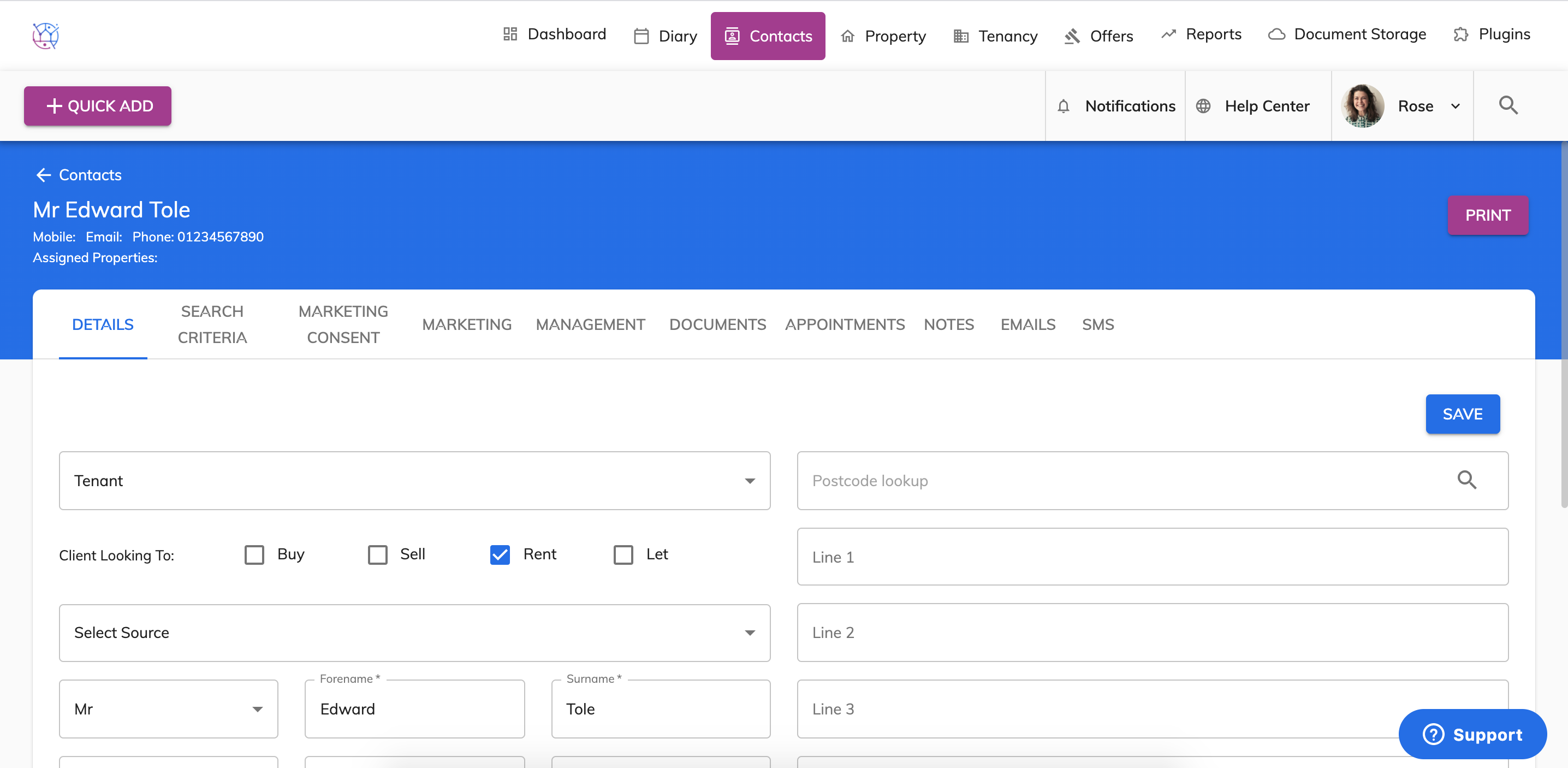The width and height of the screenshot is (1568, 768).
Task: Open the Appointments tab
Action: [x=844, y=324]
